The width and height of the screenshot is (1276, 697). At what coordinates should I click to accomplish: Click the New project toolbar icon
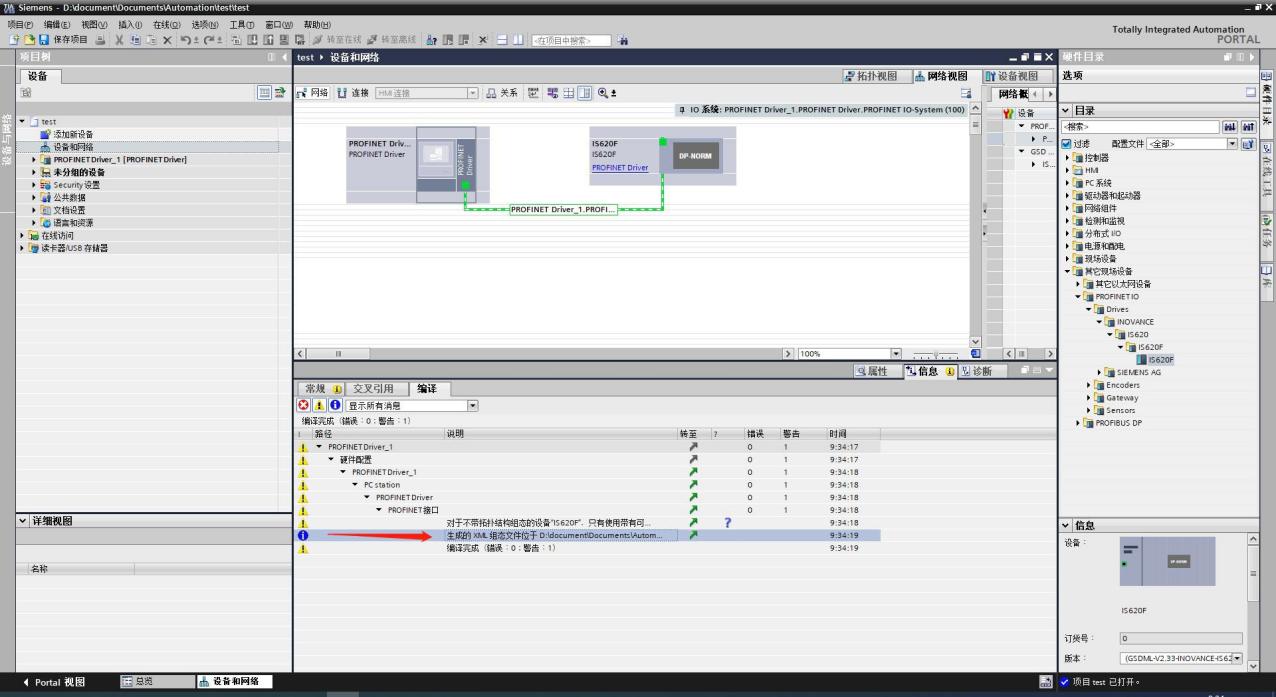click(12, 40)
